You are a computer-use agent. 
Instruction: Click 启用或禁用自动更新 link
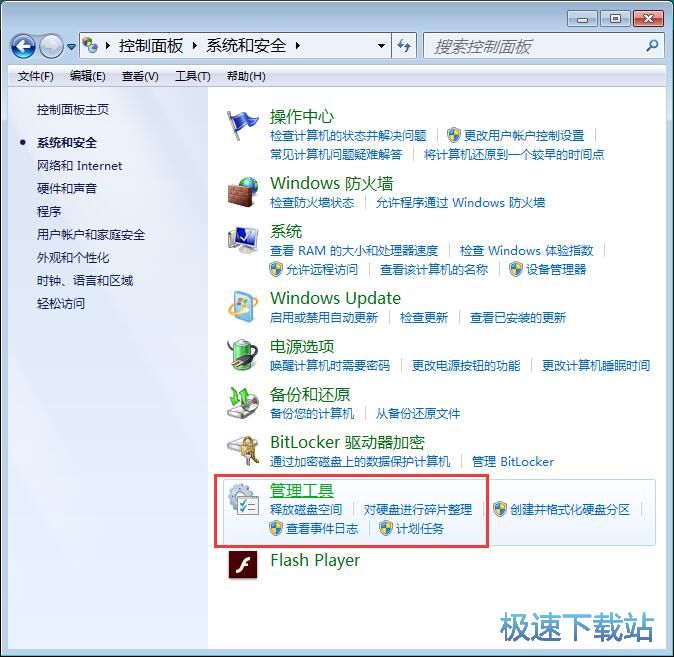(324, 318)
